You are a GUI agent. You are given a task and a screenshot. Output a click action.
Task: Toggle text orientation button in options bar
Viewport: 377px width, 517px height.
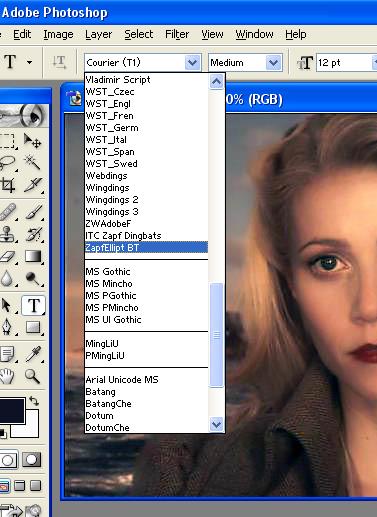[x=59, y=62]
